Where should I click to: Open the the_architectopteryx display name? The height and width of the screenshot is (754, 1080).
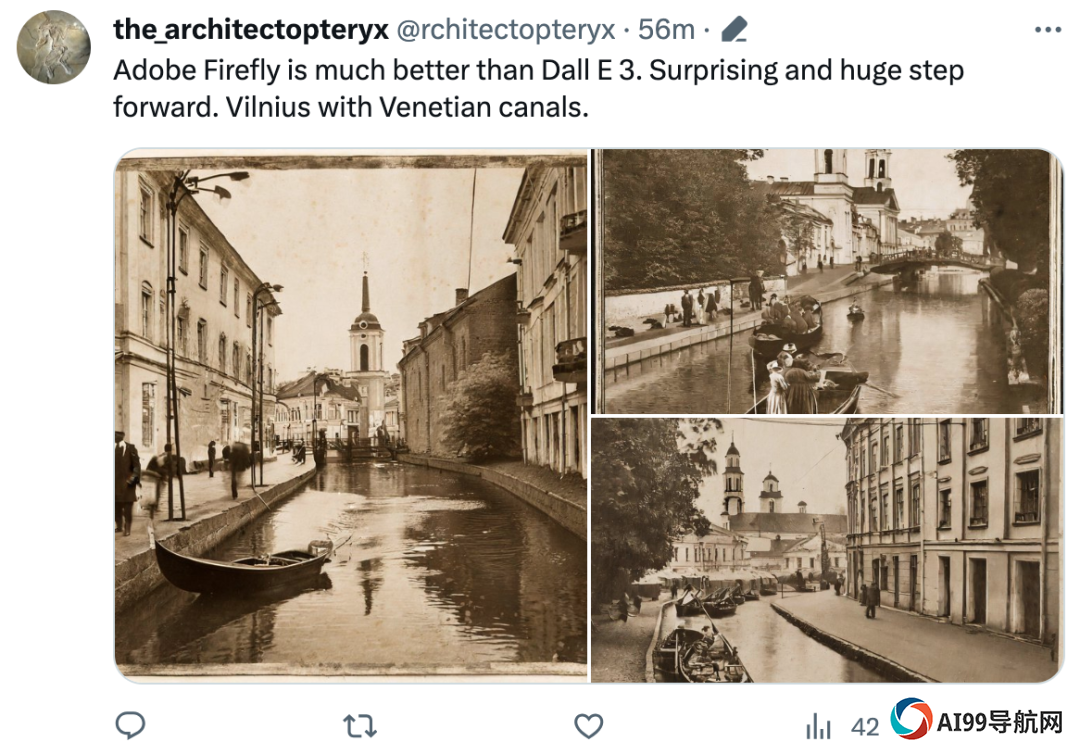click(x=251, y=29)
